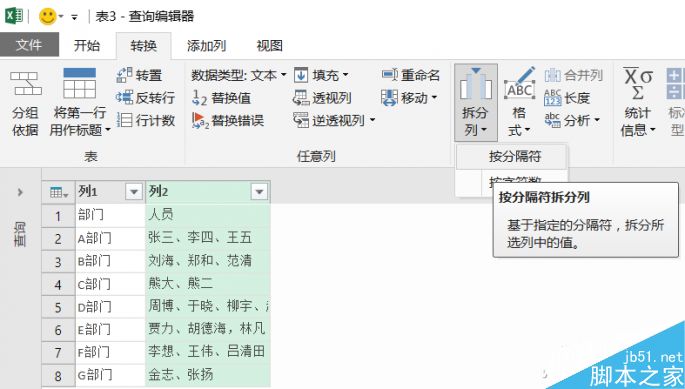Click the 透视列 pivot column button
685x389 pixels.
click(322, 98)
